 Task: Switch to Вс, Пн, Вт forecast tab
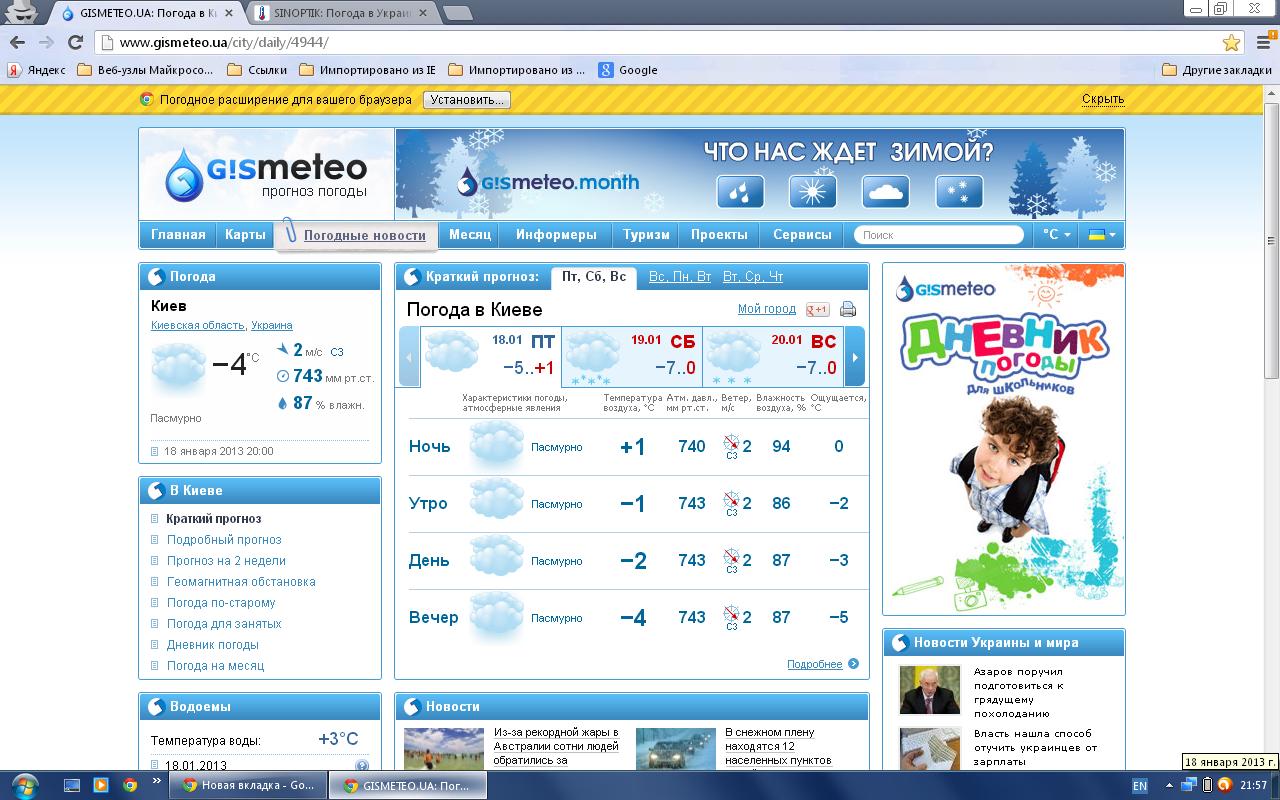click(x=680, y=277)
